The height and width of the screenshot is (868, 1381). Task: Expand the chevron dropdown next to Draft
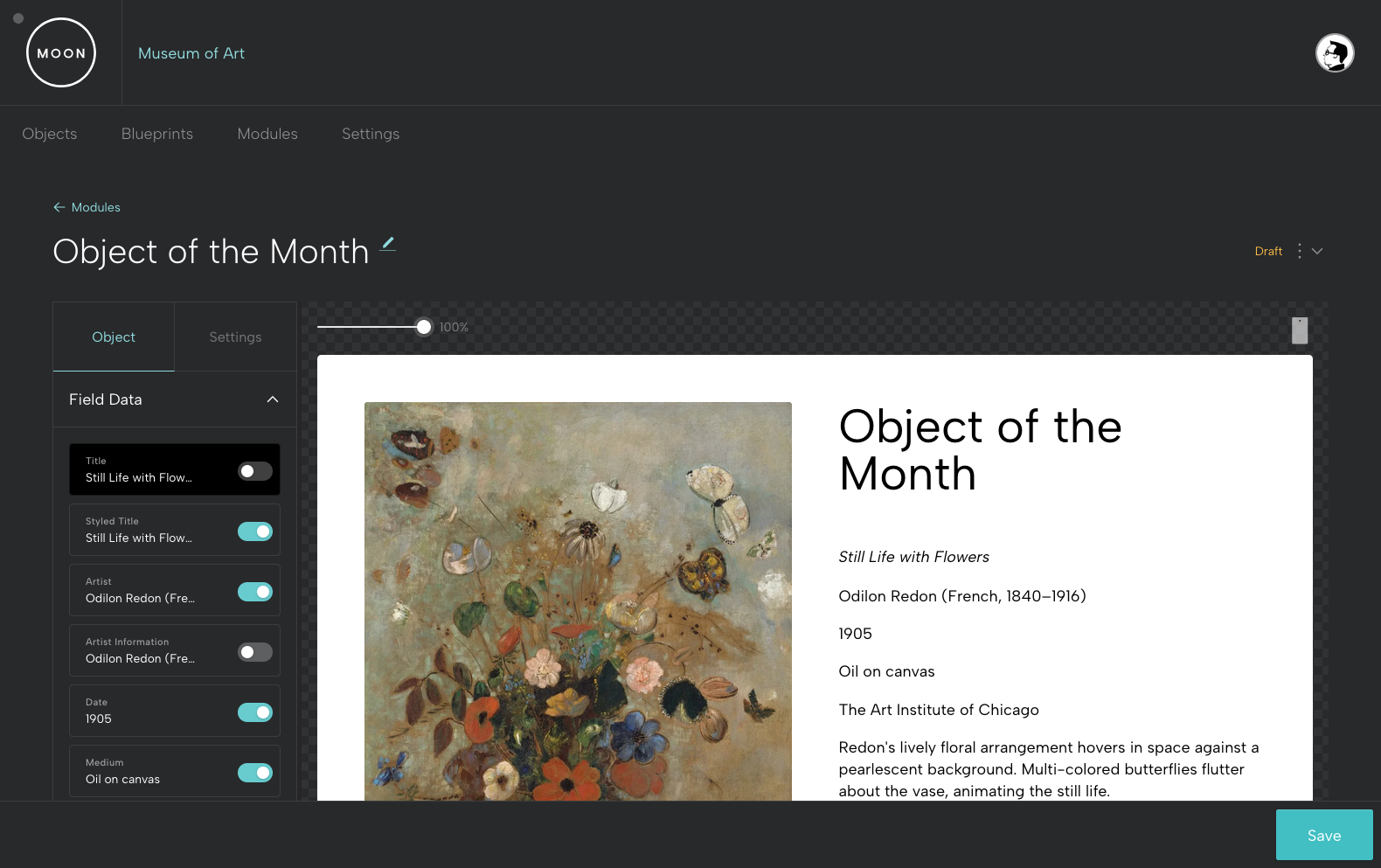(1317, 251)
